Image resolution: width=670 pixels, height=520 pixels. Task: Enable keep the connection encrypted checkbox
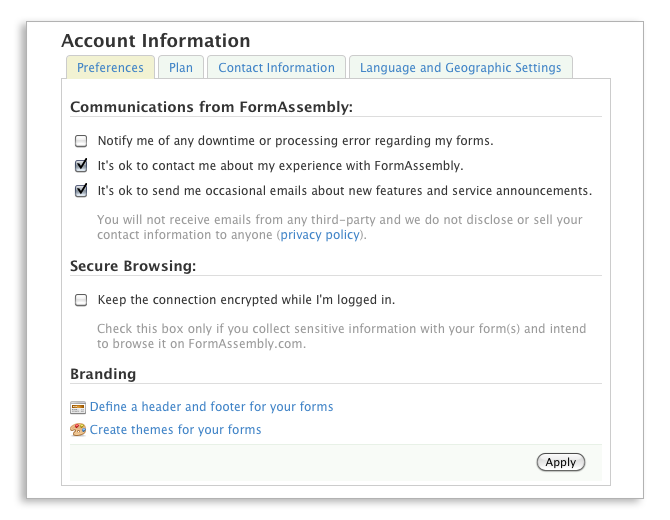coord(81,300)
